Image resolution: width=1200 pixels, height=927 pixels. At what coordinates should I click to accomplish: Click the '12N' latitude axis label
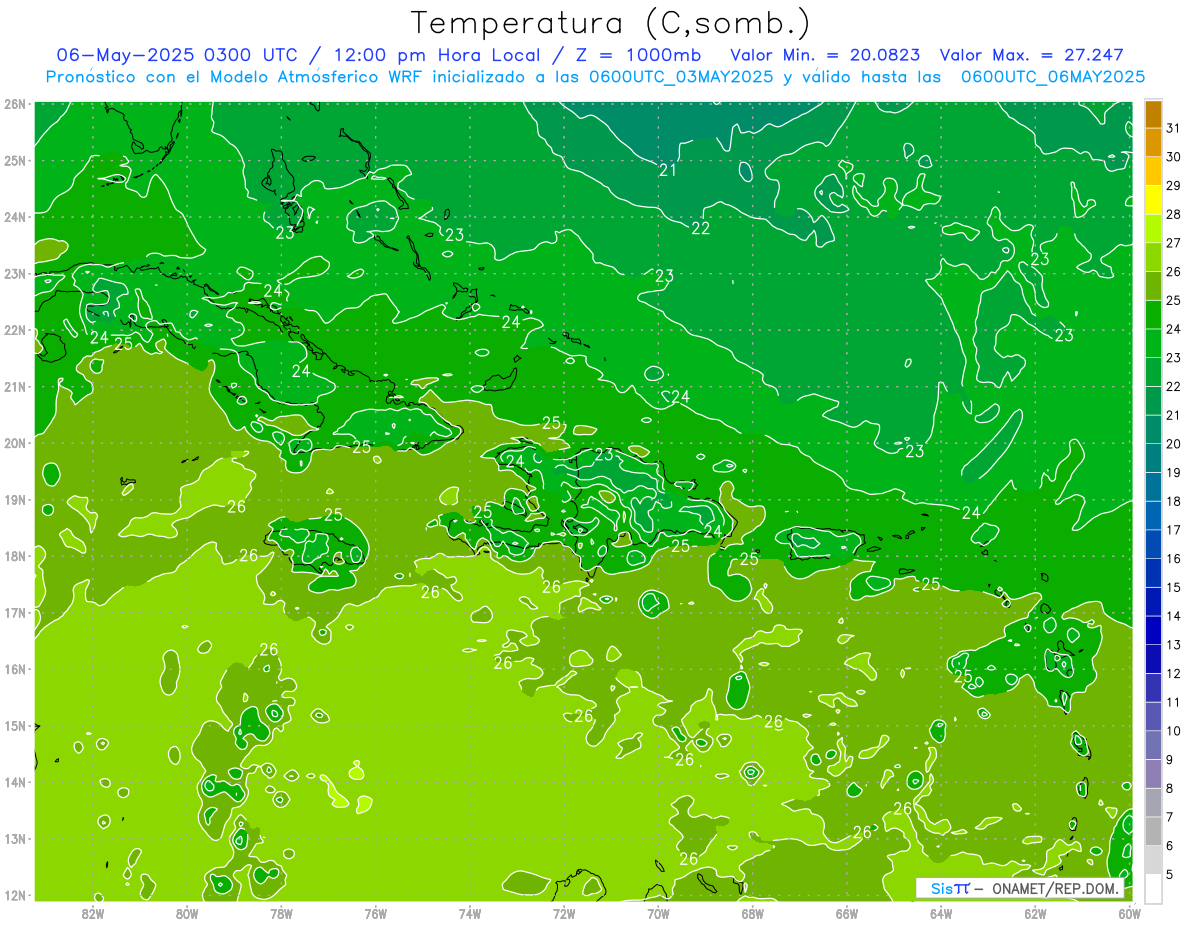click(x=14, y=895)
